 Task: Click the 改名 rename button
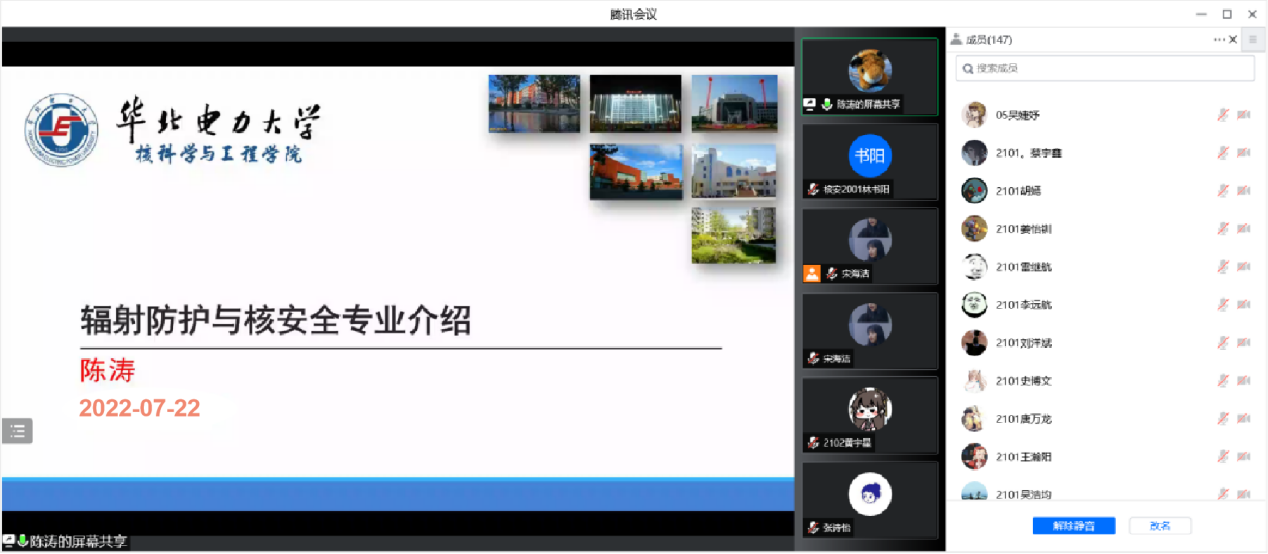(x=1160, y=526)
